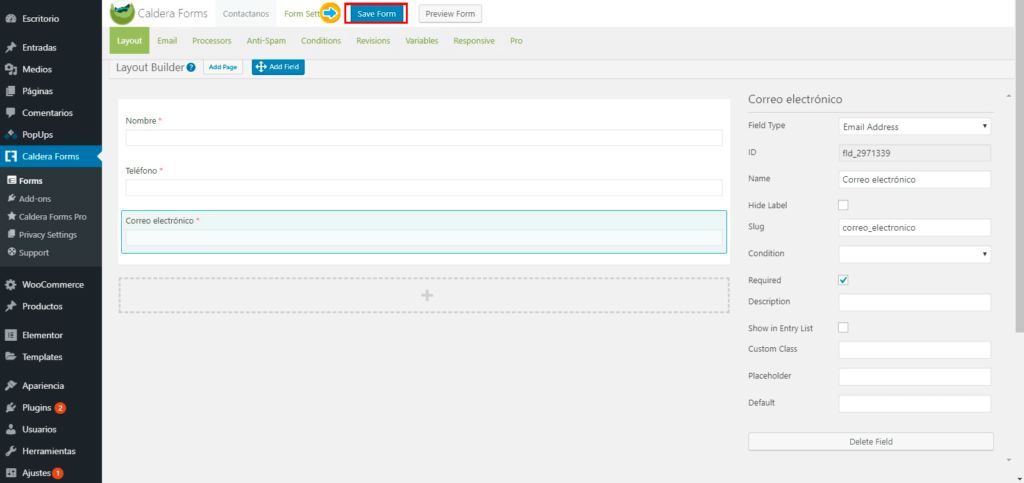Click the Elementor icon in sidebar
Screen dimensions: 1024x483
coord(11,335)
